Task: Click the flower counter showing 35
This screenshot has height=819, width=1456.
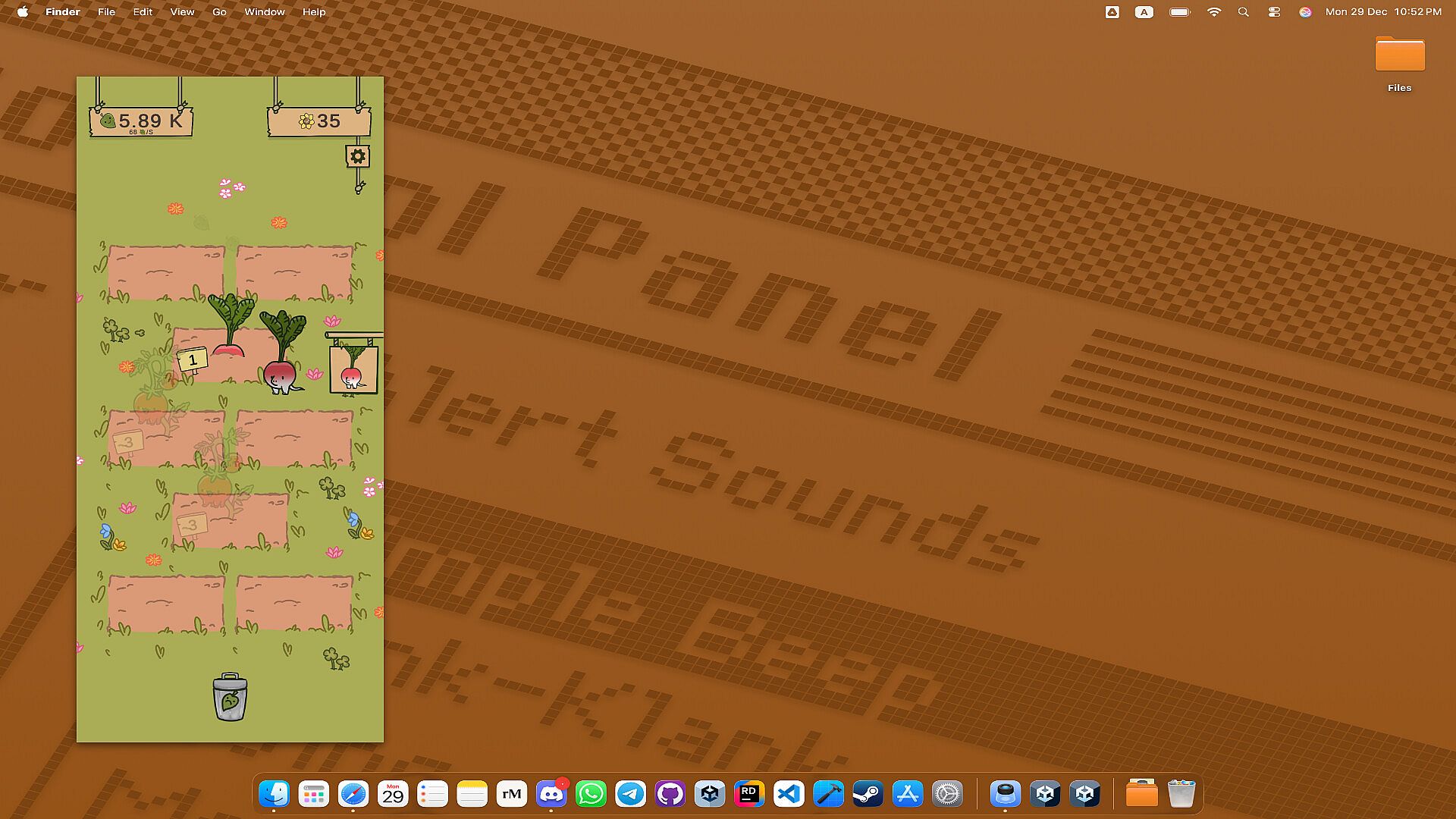Action: tap(319, 121)
